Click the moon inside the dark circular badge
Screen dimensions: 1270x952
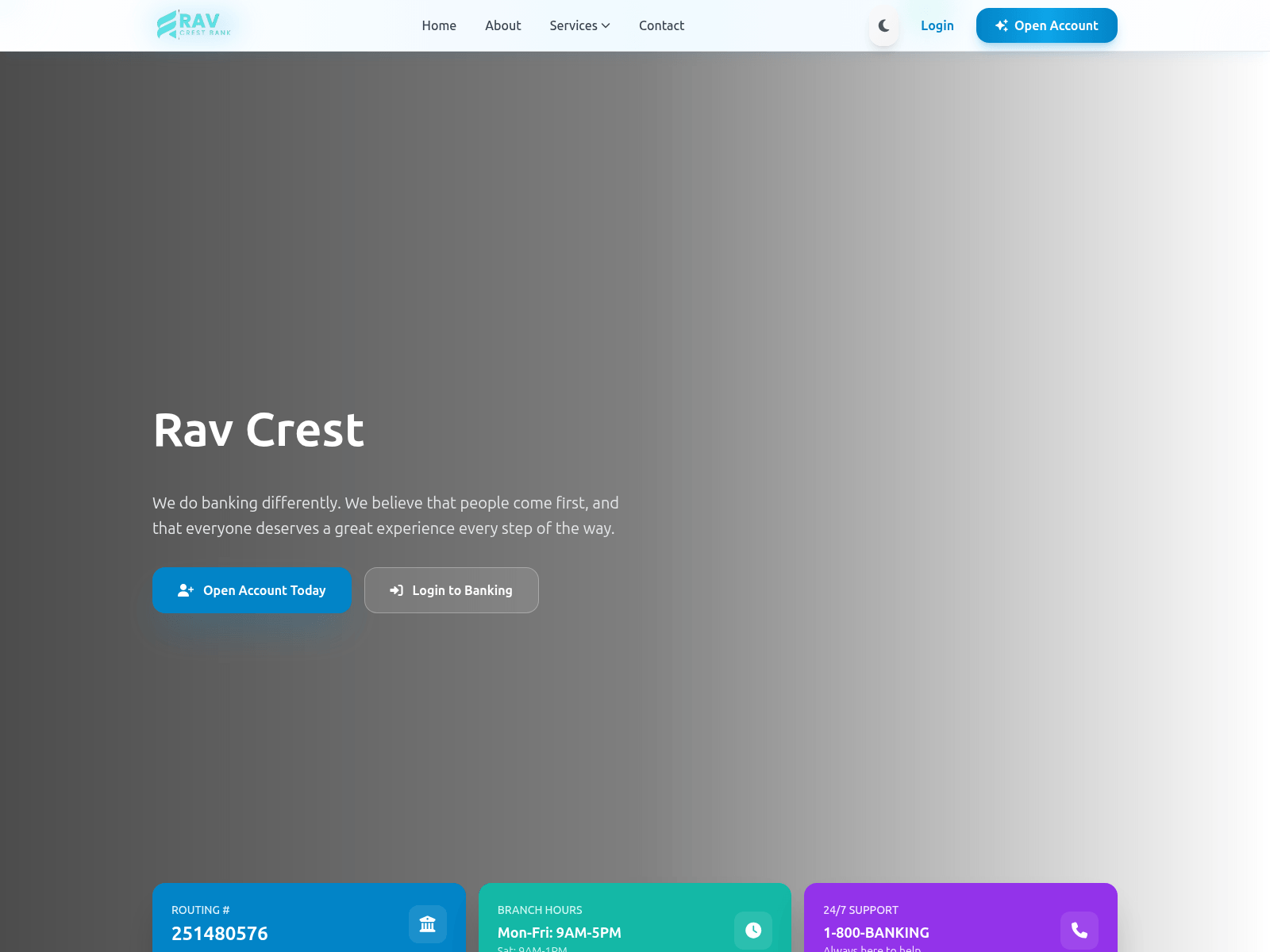pyautogui.click(x=883, y=25)
